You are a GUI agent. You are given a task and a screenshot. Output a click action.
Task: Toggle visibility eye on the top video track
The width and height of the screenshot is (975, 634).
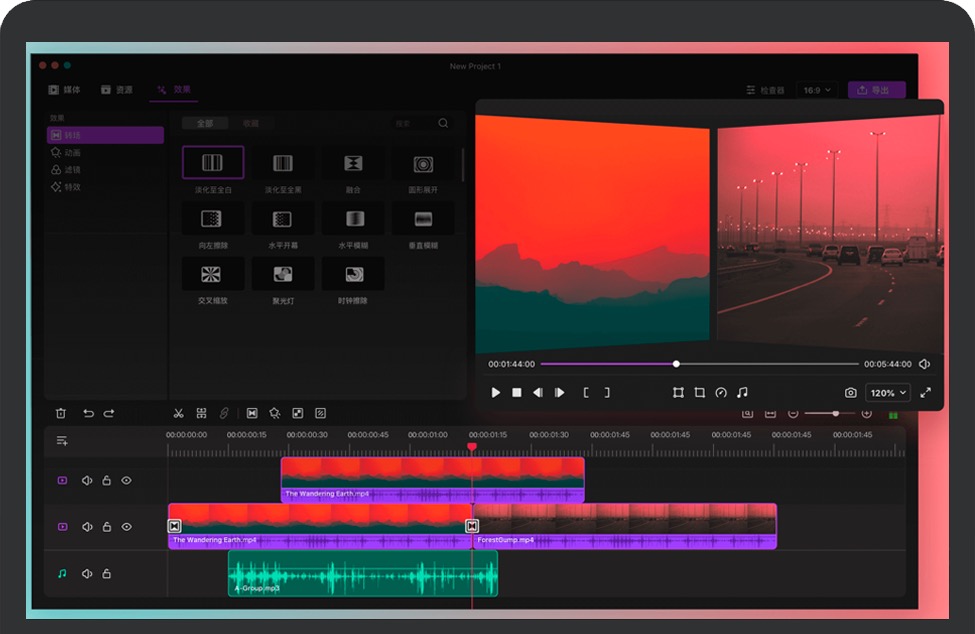tap(126, 481)
